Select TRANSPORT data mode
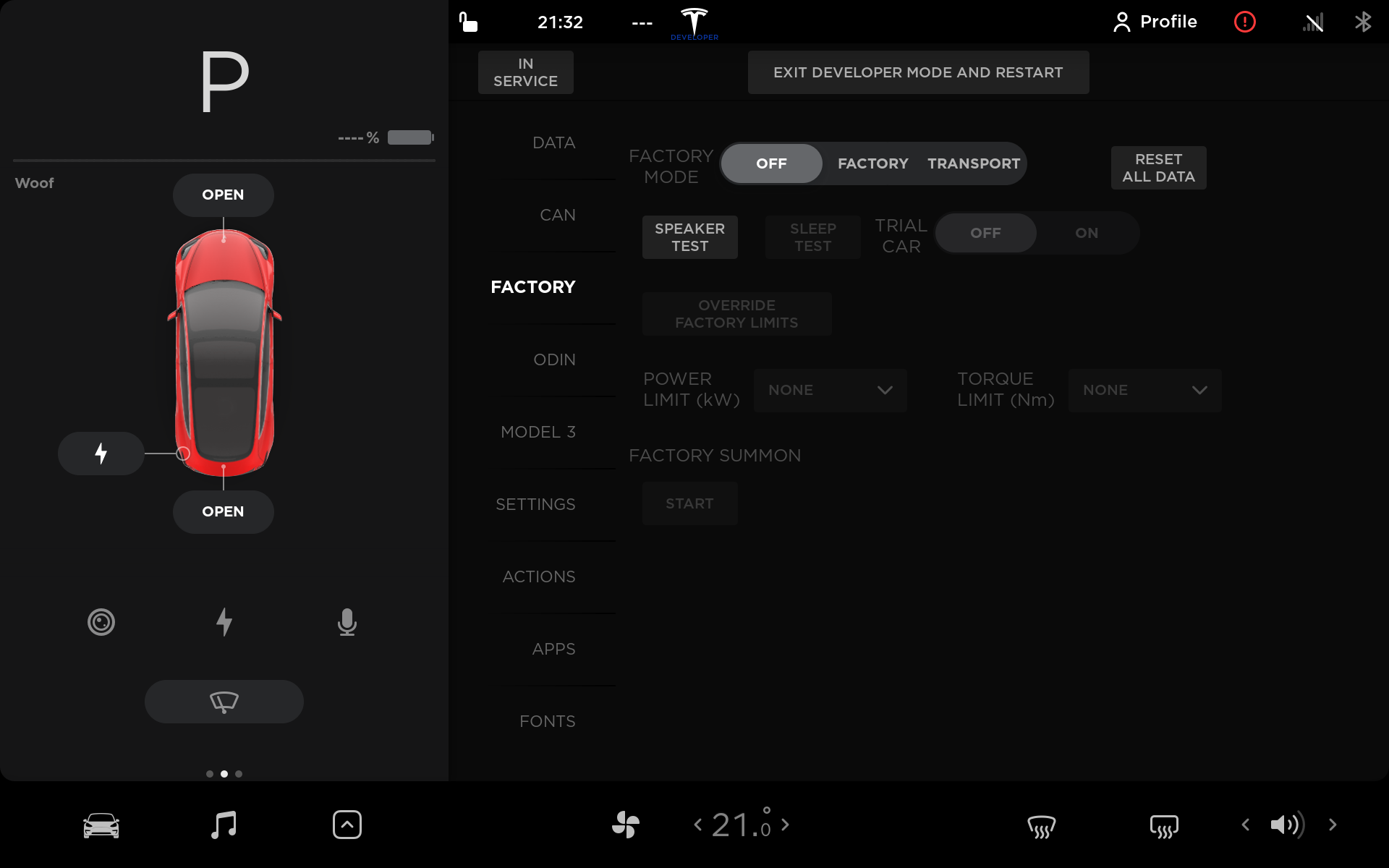 point(974,163)
